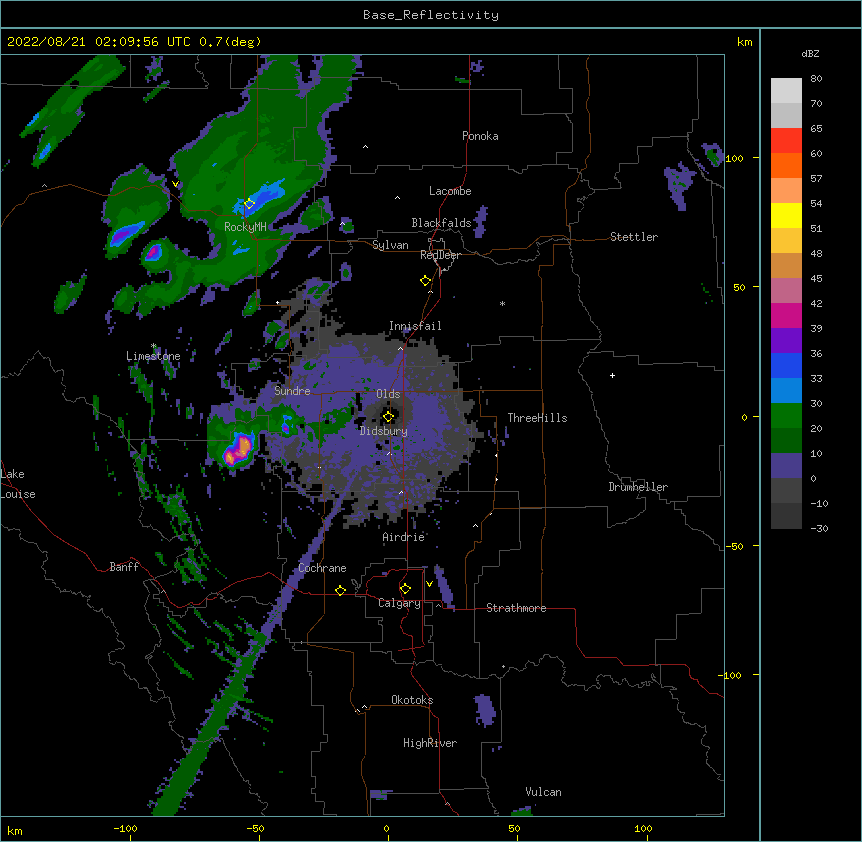The image size is (862, 842).
Task: Select the RedDeer city label
Action: point(440,255)
